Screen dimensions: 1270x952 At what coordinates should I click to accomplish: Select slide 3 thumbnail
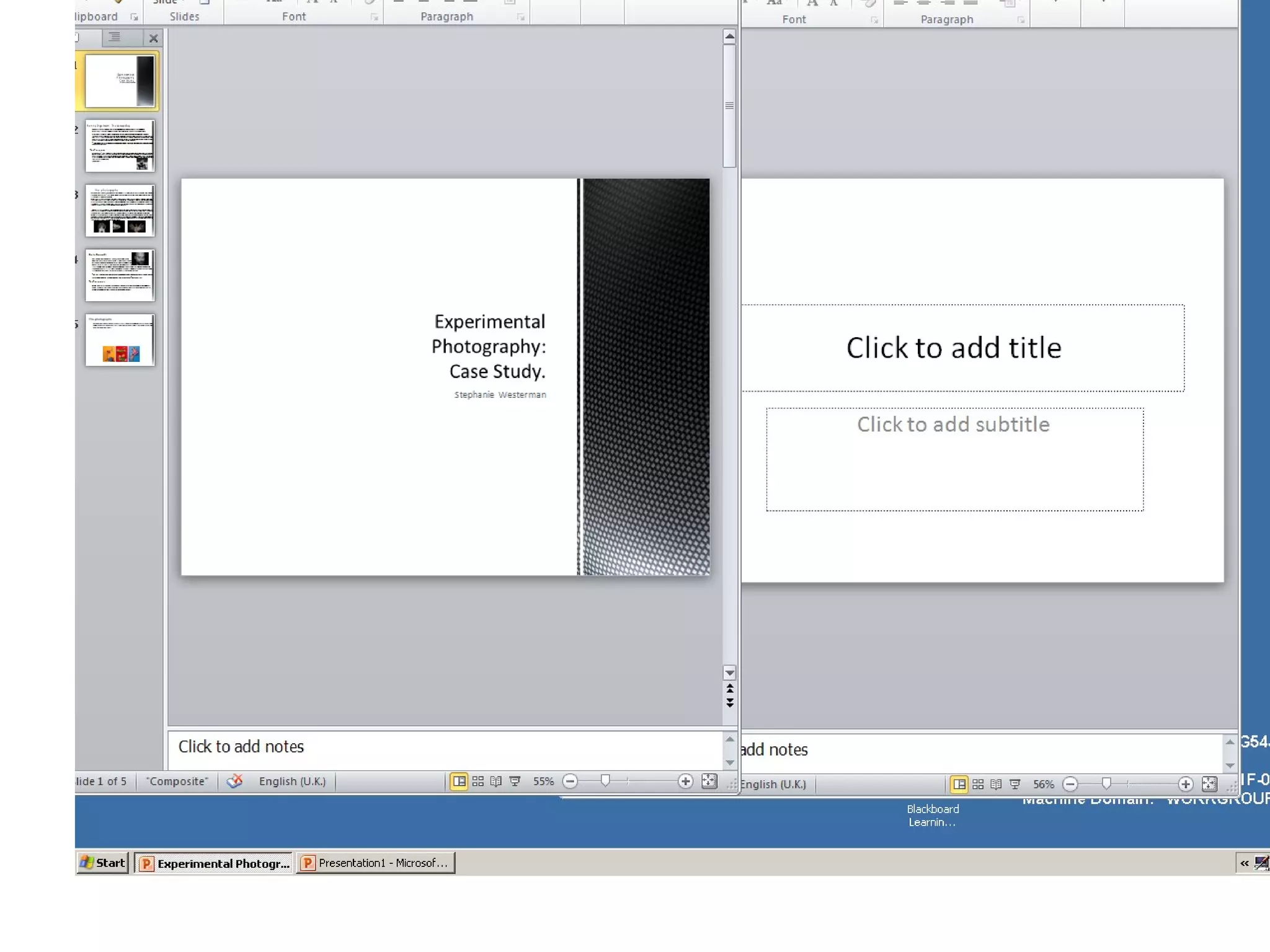coord(120,211)
